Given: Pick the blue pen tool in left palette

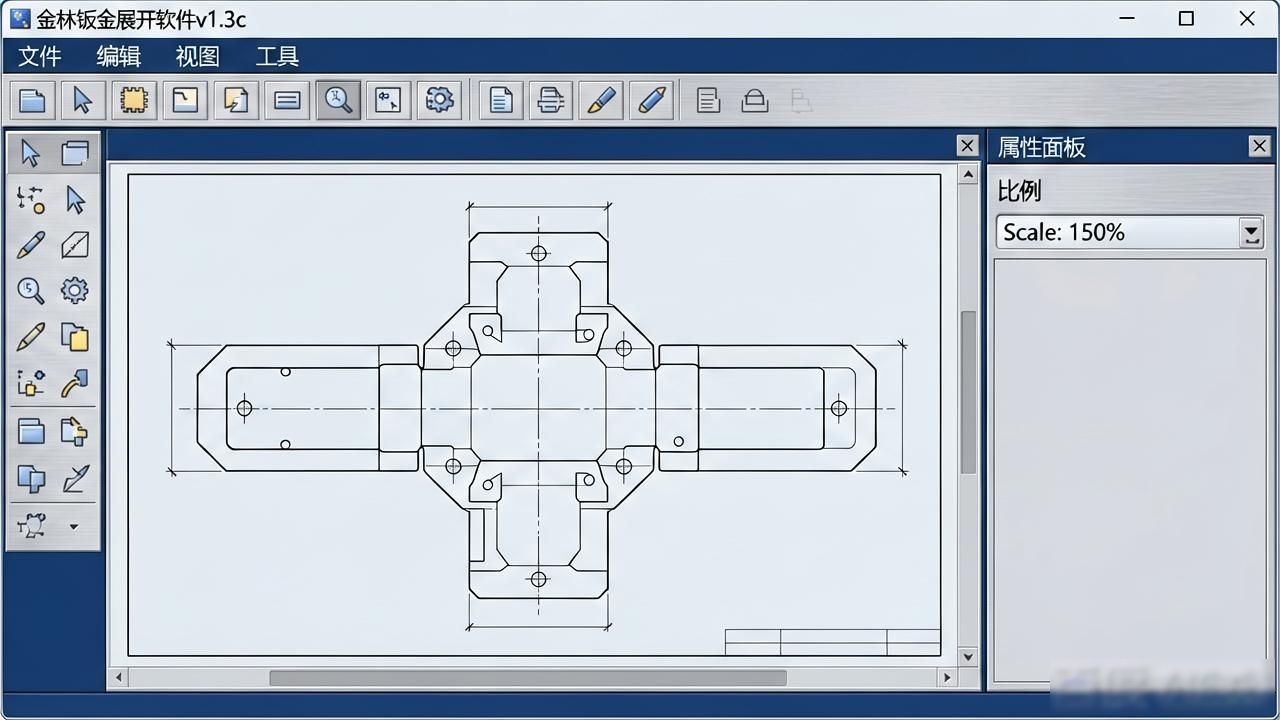Looking at the screenshot, I should (31, 245).
